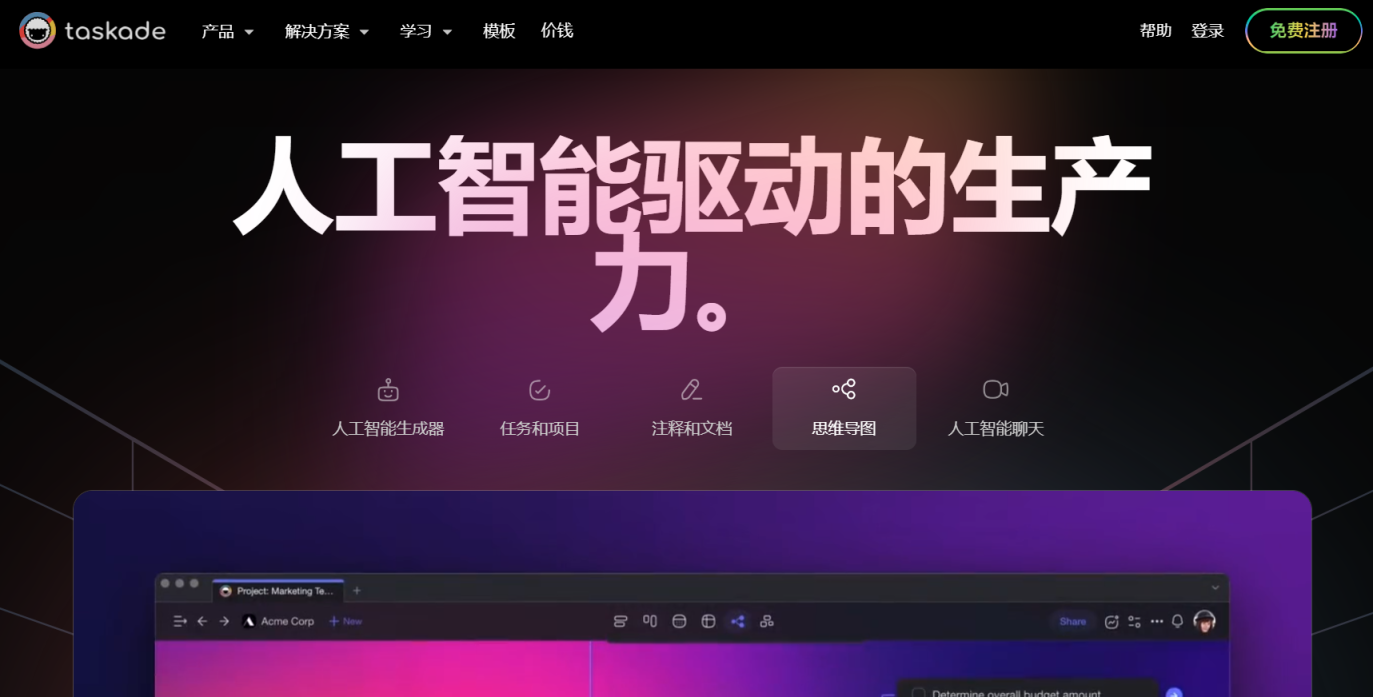Expand the 产品 dropdown menu
The width and height of the screenshot is (1373, 697).
(x=226, y=31)
